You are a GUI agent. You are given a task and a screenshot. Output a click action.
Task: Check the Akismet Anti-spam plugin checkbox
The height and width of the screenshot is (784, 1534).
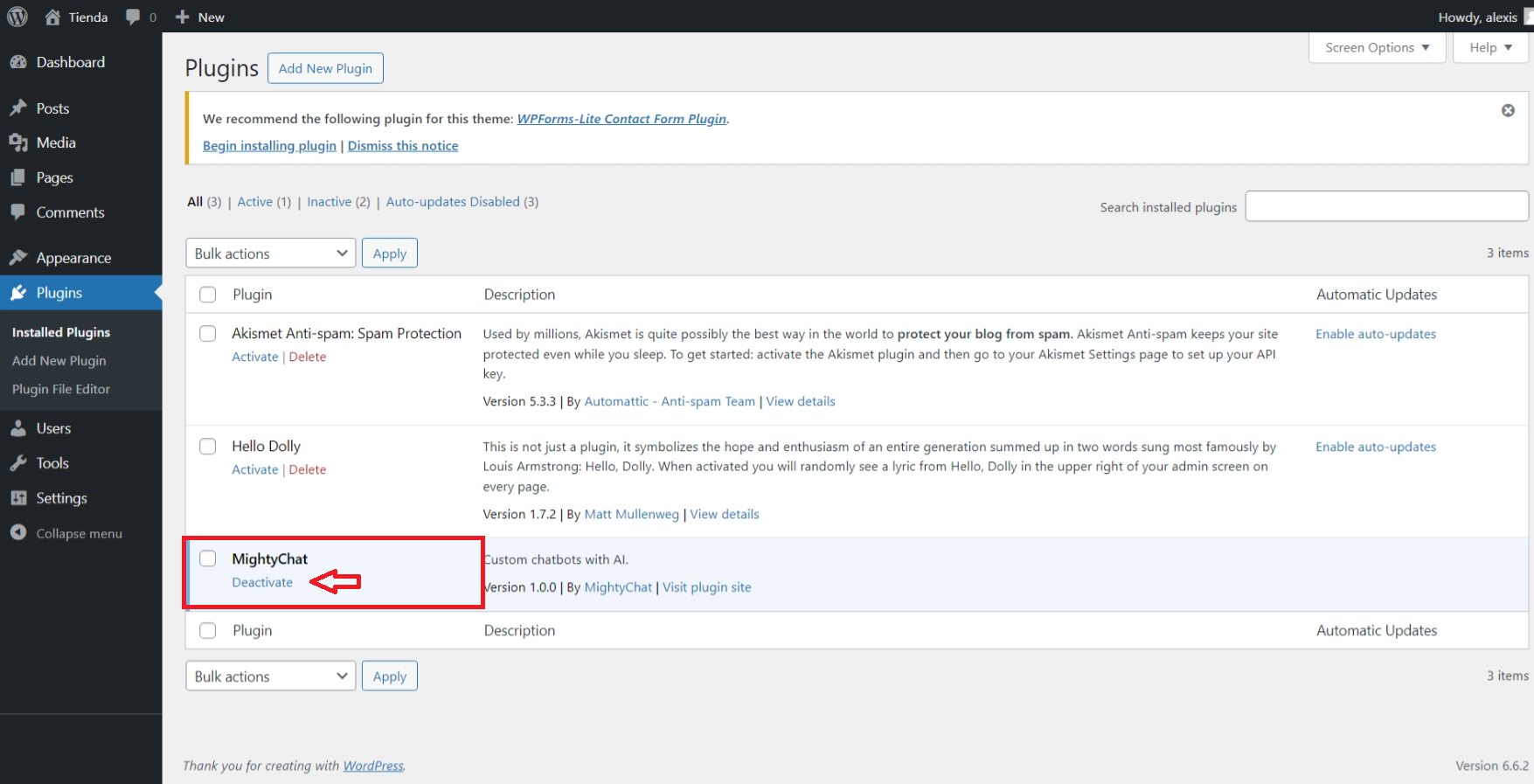click(x=208, y=334)
